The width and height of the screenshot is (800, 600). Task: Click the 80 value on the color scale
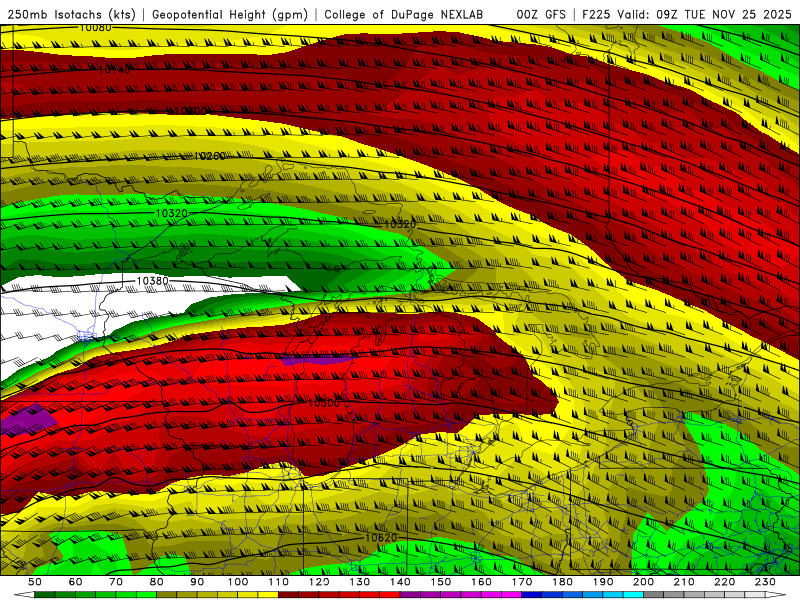pos(157,582)
